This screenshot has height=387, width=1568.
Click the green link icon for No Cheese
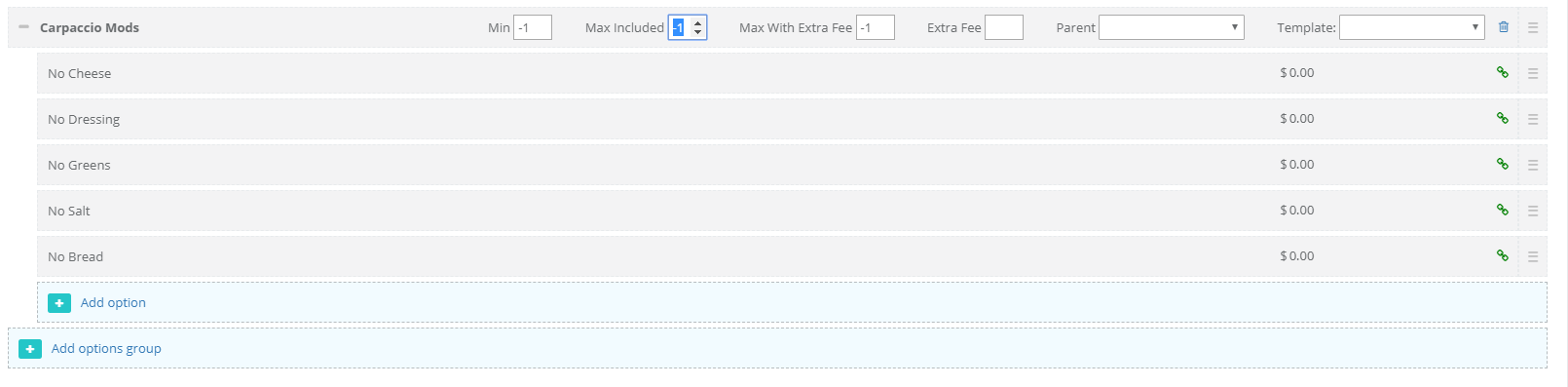[x=1503, y=72]
